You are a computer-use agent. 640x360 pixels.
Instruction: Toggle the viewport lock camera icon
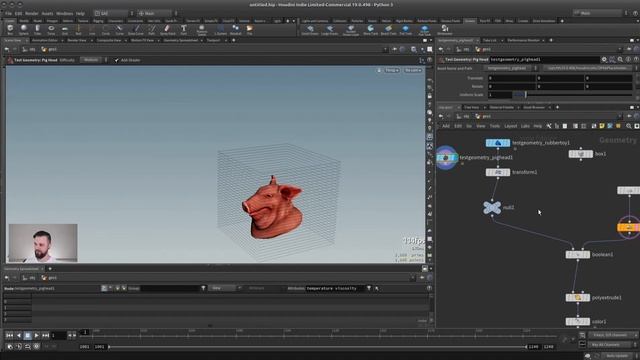click(x=379, y=70)
